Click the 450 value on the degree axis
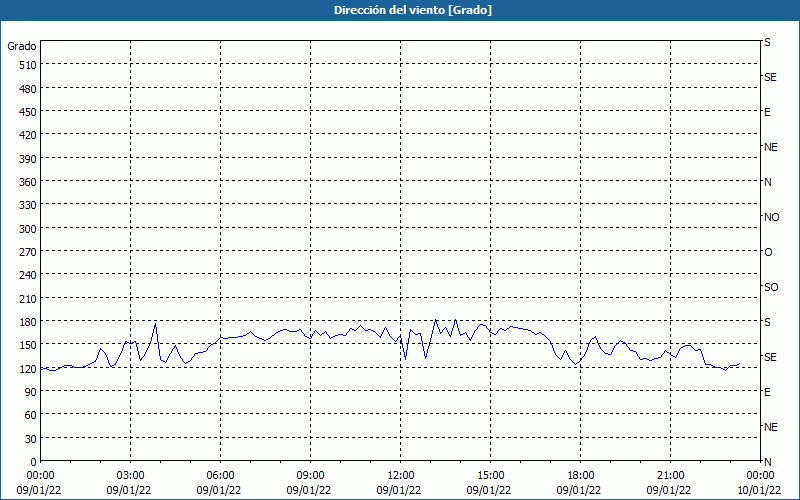 tap(28, 112)
